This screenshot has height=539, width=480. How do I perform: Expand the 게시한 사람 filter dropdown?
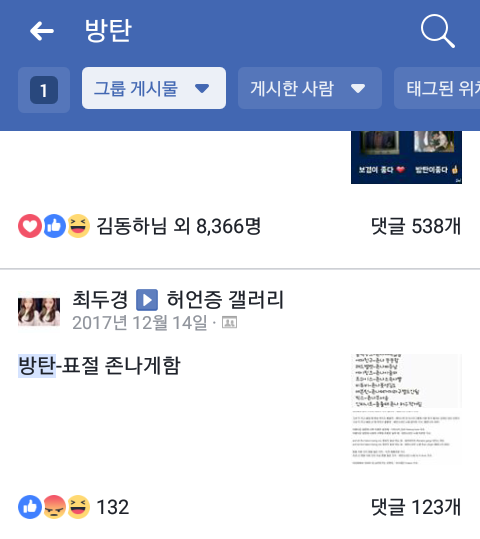click(310, 88)
